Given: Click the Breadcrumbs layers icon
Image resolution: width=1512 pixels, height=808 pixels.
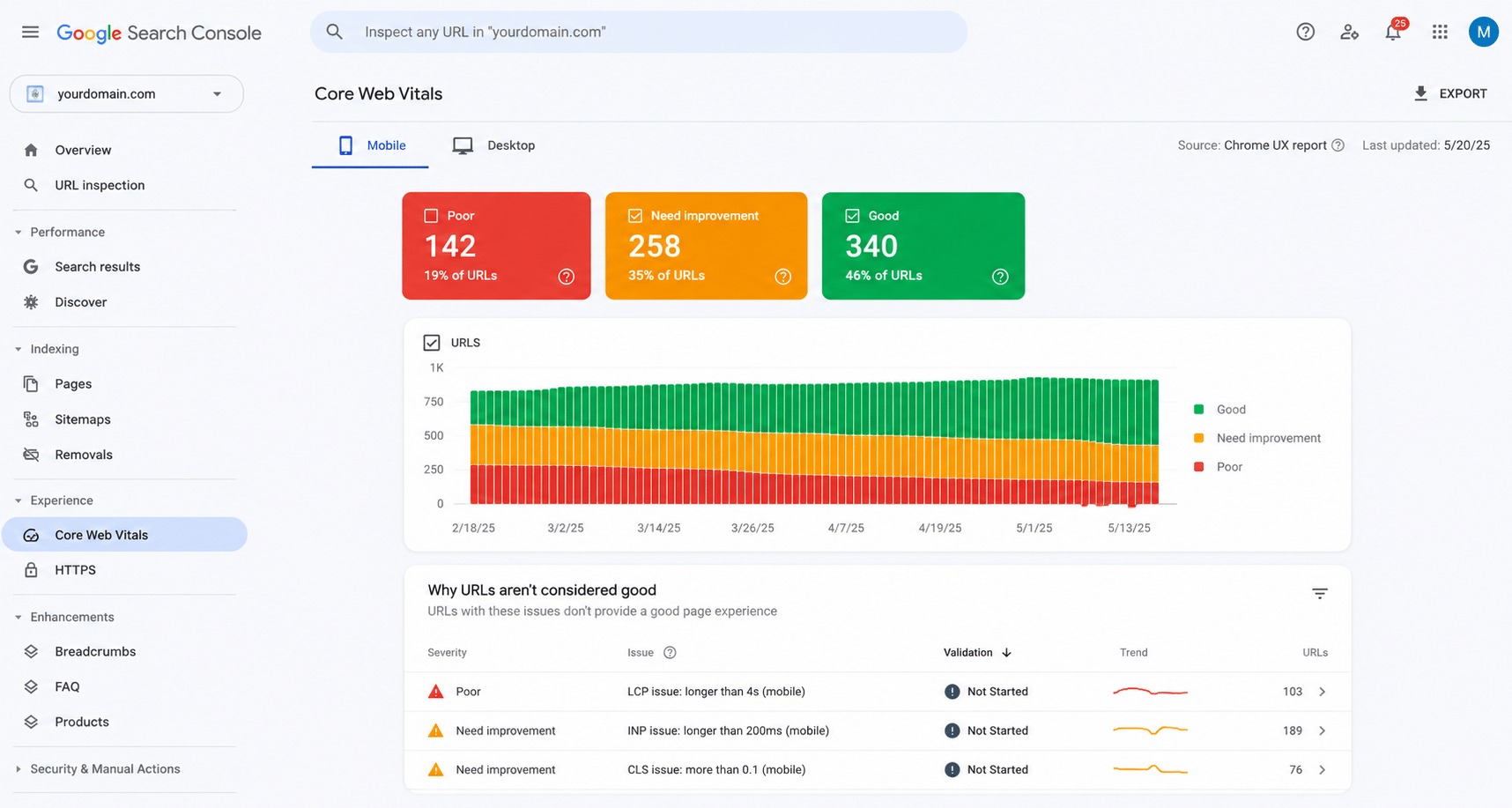Looking at the screenshot, I should (31, 651).
